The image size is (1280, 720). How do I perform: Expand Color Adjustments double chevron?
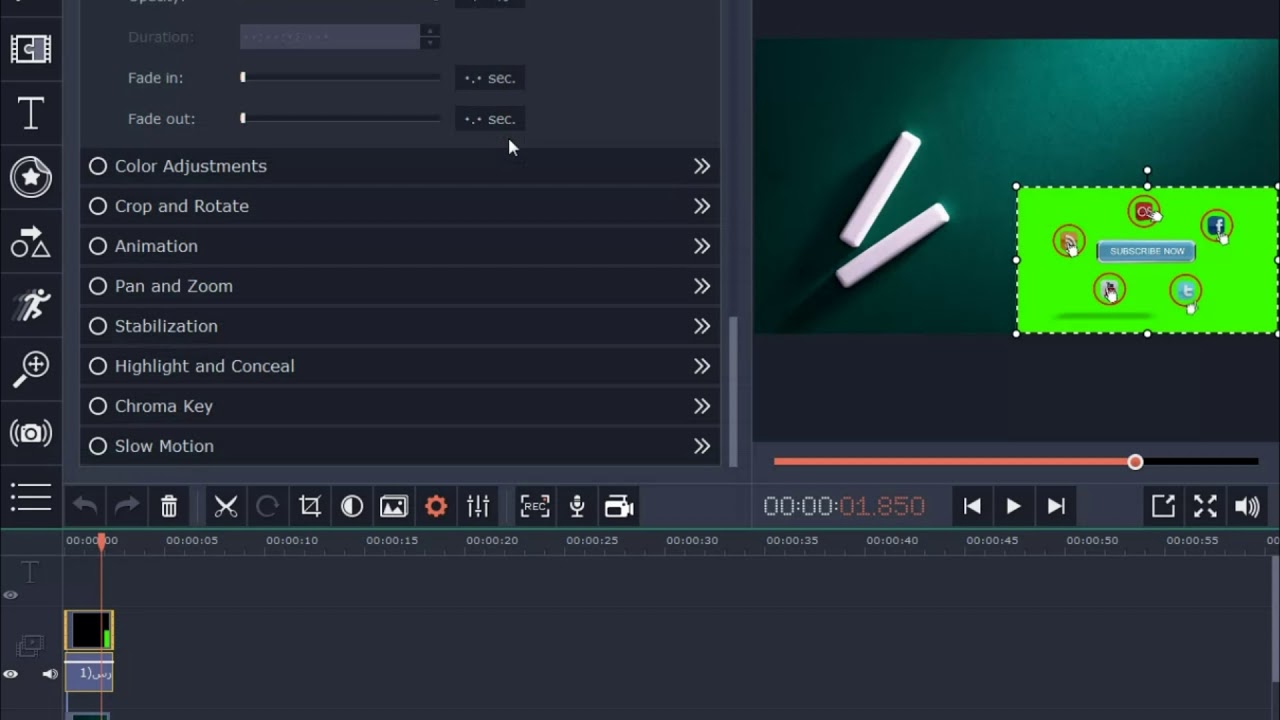(702, 166)
